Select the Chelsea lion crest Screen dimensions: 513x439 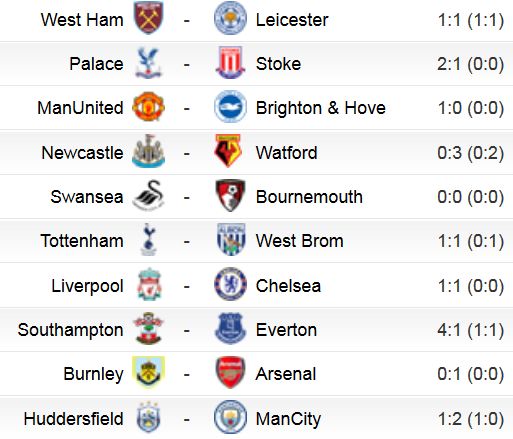pos(230,284)
